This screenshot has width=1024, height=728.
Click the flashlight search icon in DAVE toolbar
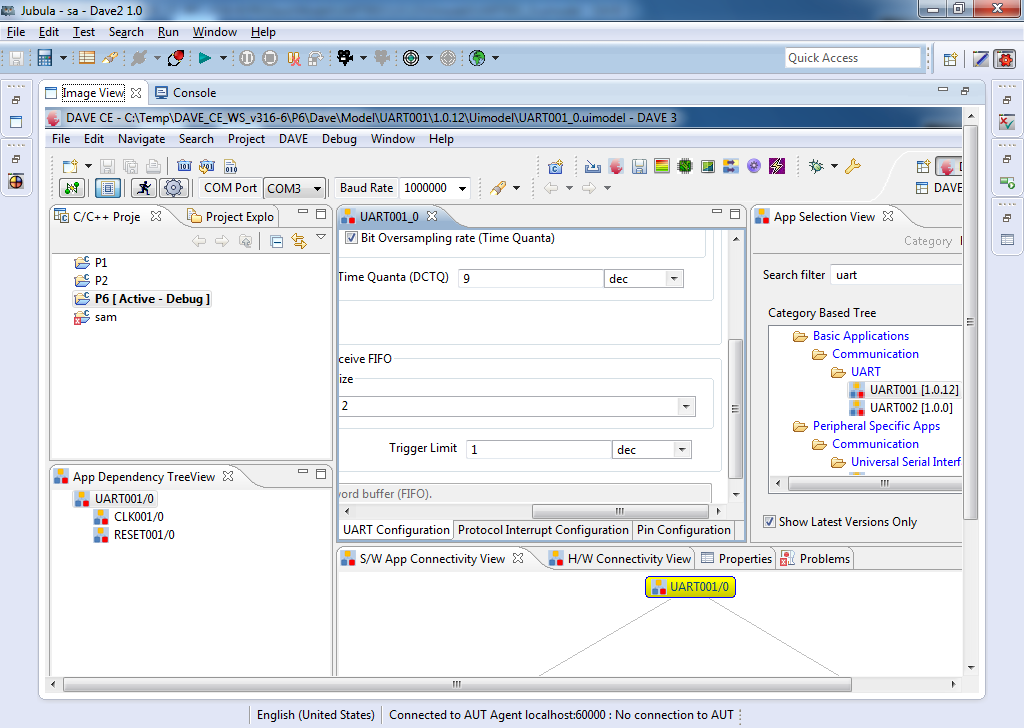pyautogui.click(x=498, y=188)
